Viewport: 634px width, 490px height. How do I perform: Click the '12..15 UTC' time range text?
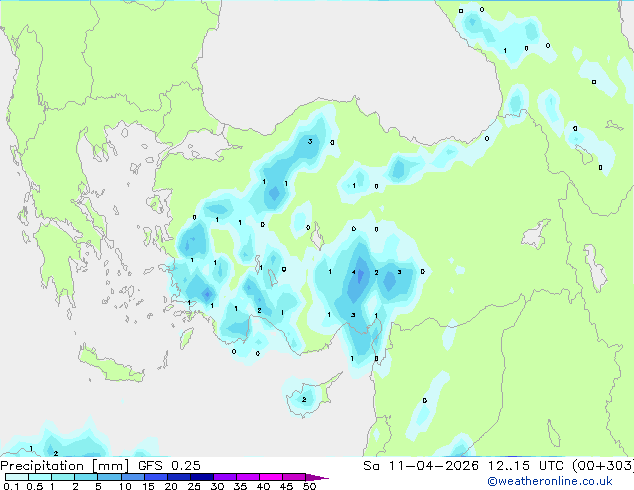click(x=526, y=466)
